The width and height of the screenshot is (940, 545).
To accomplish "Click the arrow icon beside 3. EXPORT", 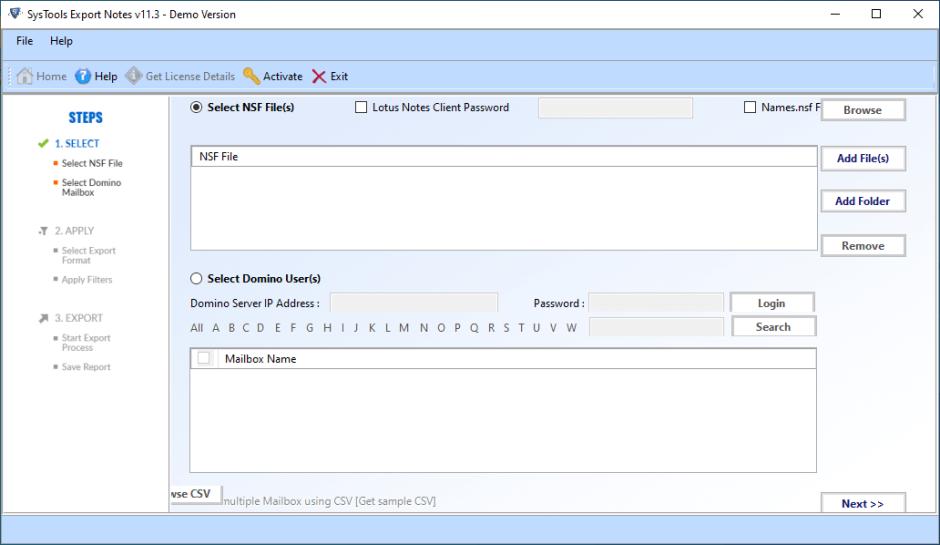I will (43, 318).
